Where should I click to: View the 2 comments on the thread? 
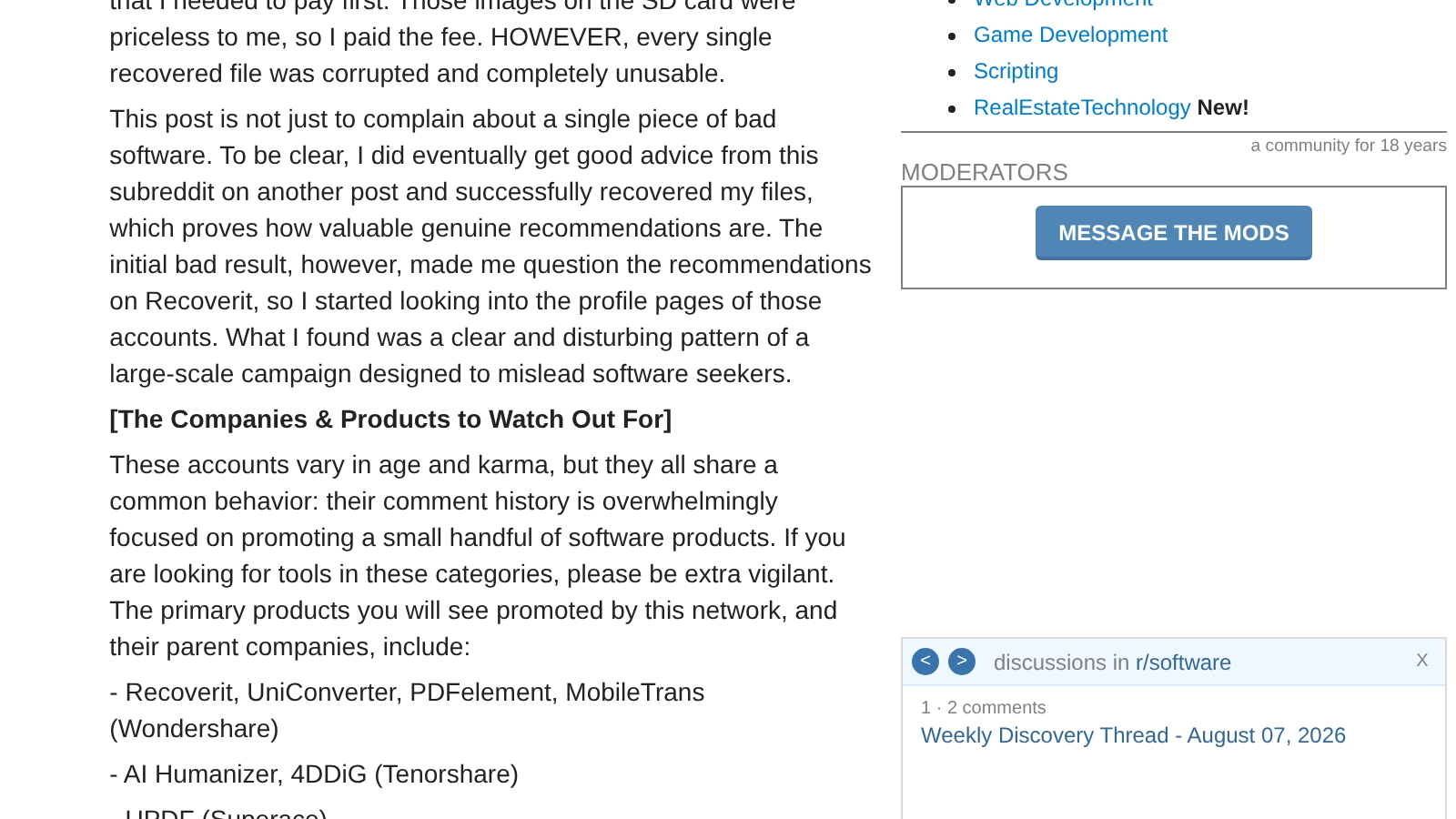[996, 707]
